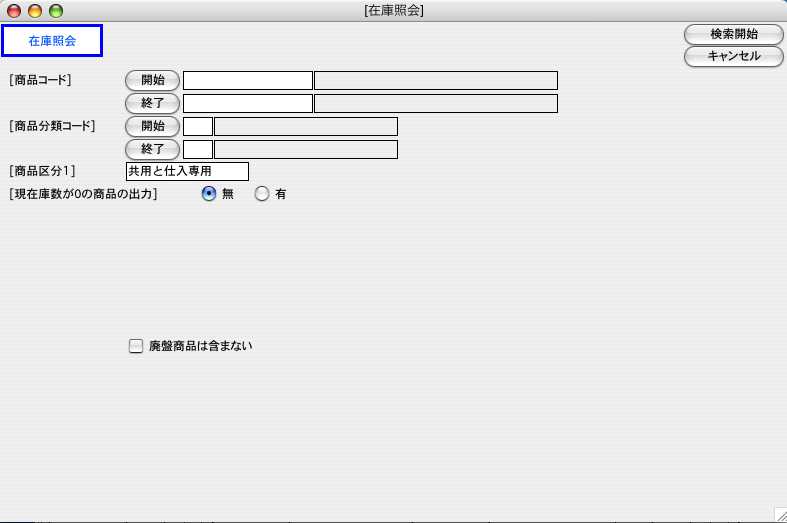Image resolution: width=787 pixels, height=523 pixels.
Task: Click 終了 button for 商品コード
Action: (x=152, y=103)
